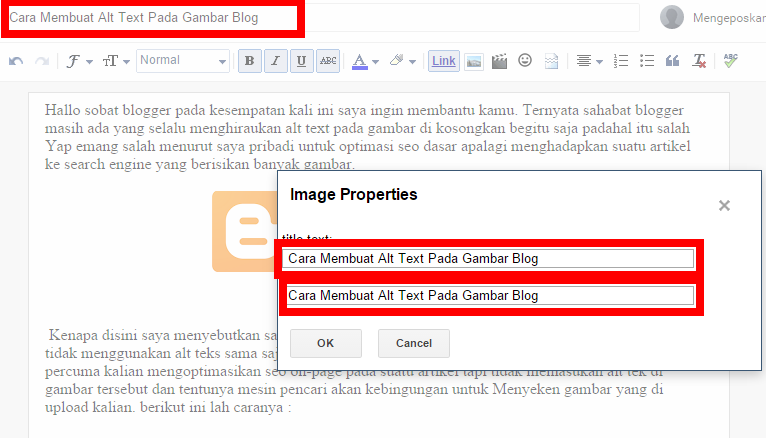766x438 pixels.
Task: Apply strikethrough to text
Action: click(x=328, y=61)
